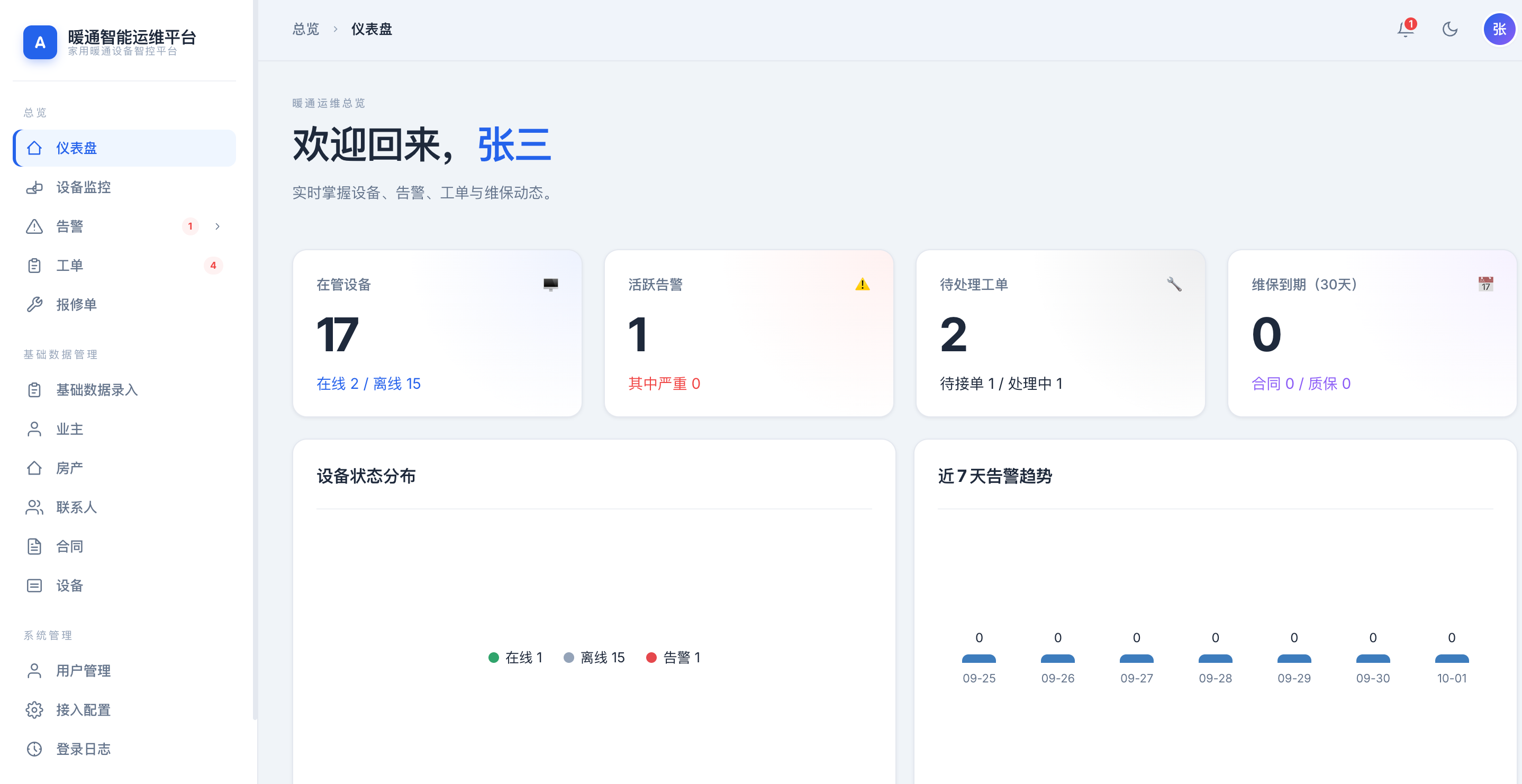The height and width of the screenshot is (784, 1522).
Task: Toggle dark mode moon icon
Action: [1450, 29]
